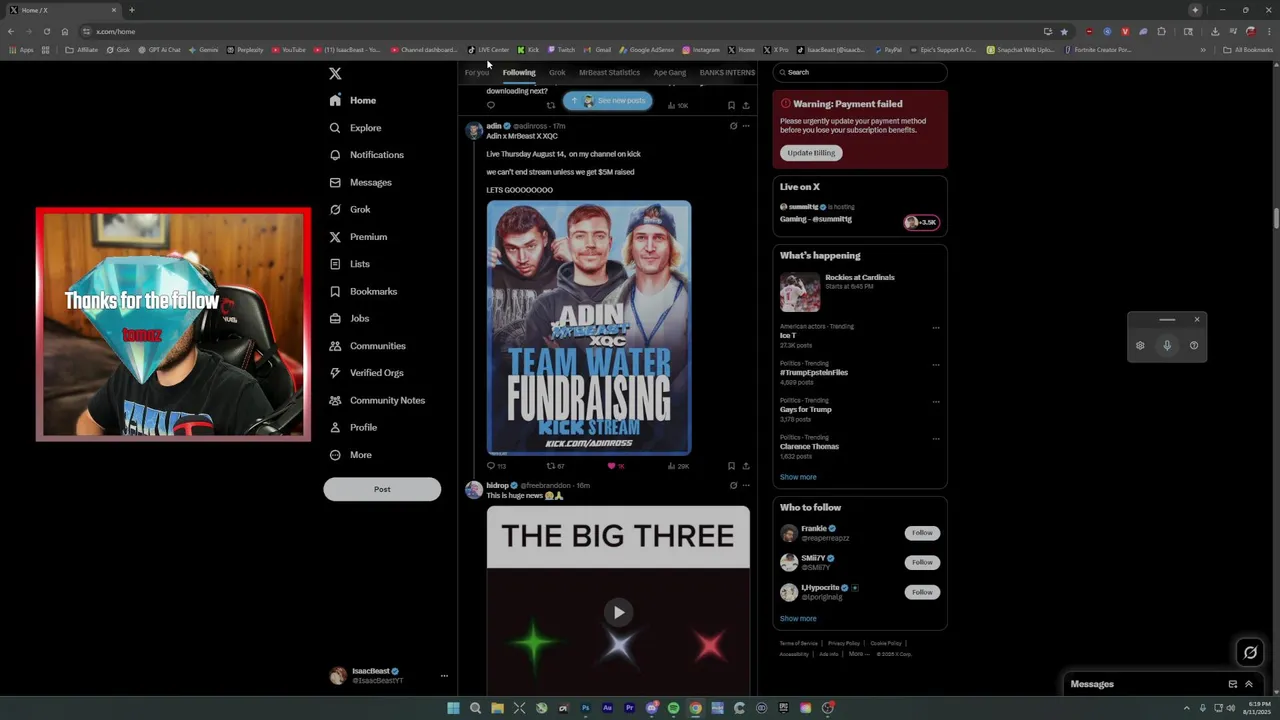Click Show more under Who to follow
Screen dimensions: 1280x720
pos(798,618)
